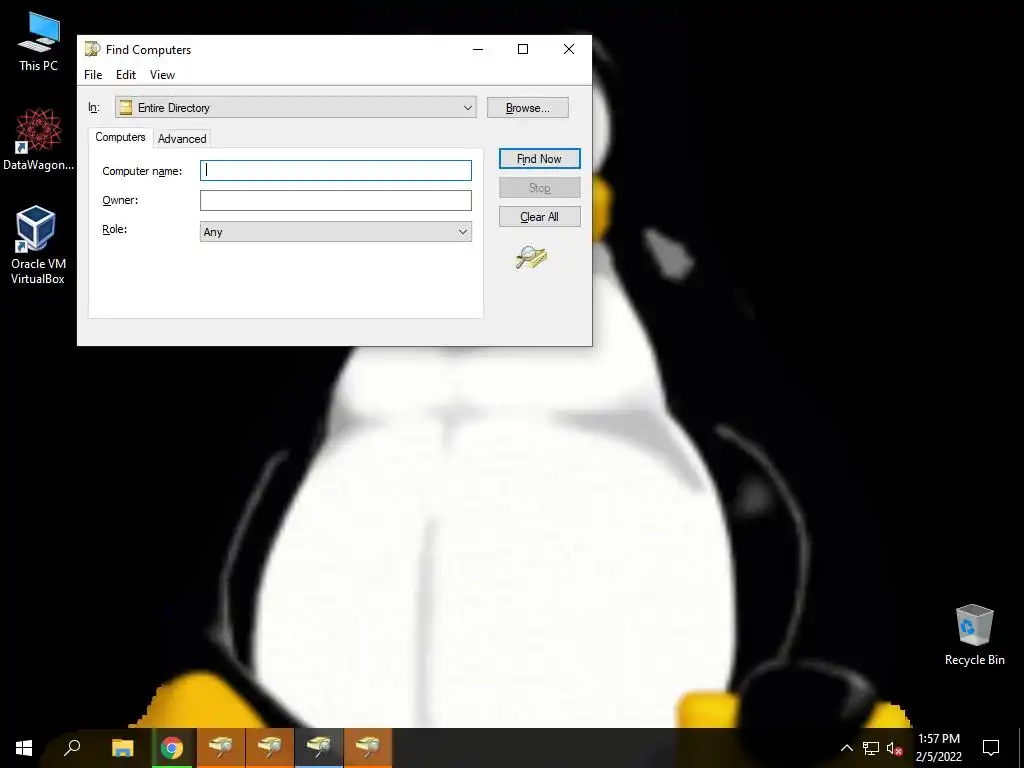Viewport: 1024px width, 768px height.
Task: Focus the Computer name input field
Action: [336, 170]
